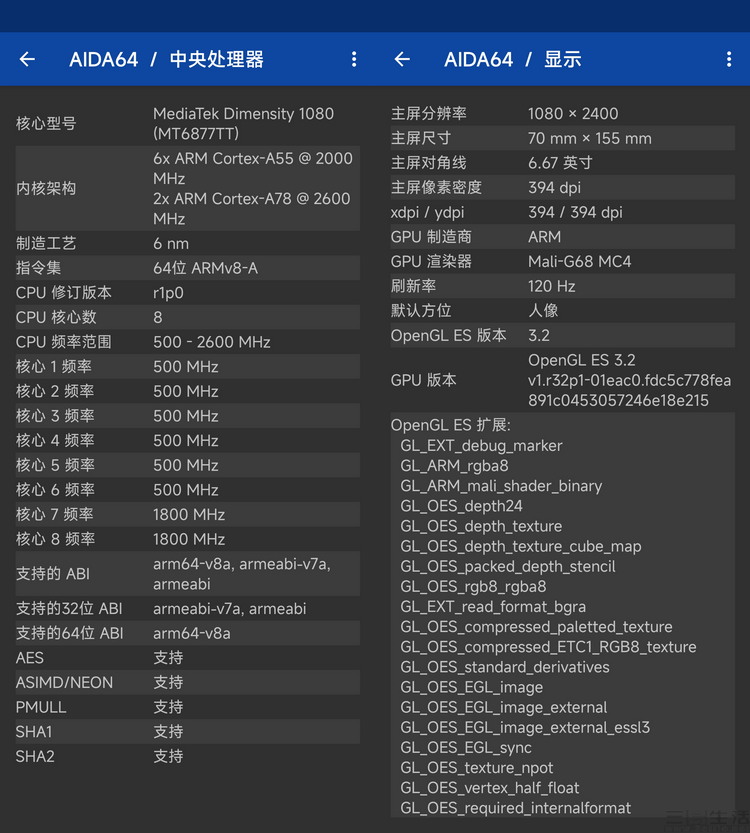
Task: Select MediaTek Dimensity 1080 value
Action: [x=243, y=123]
